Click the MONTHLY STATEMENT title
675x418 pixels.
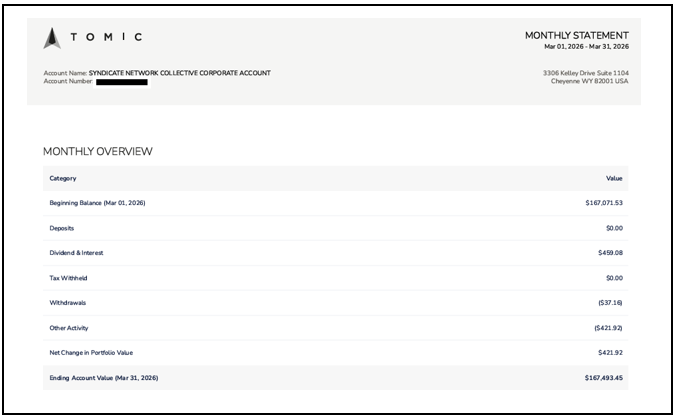576,35
